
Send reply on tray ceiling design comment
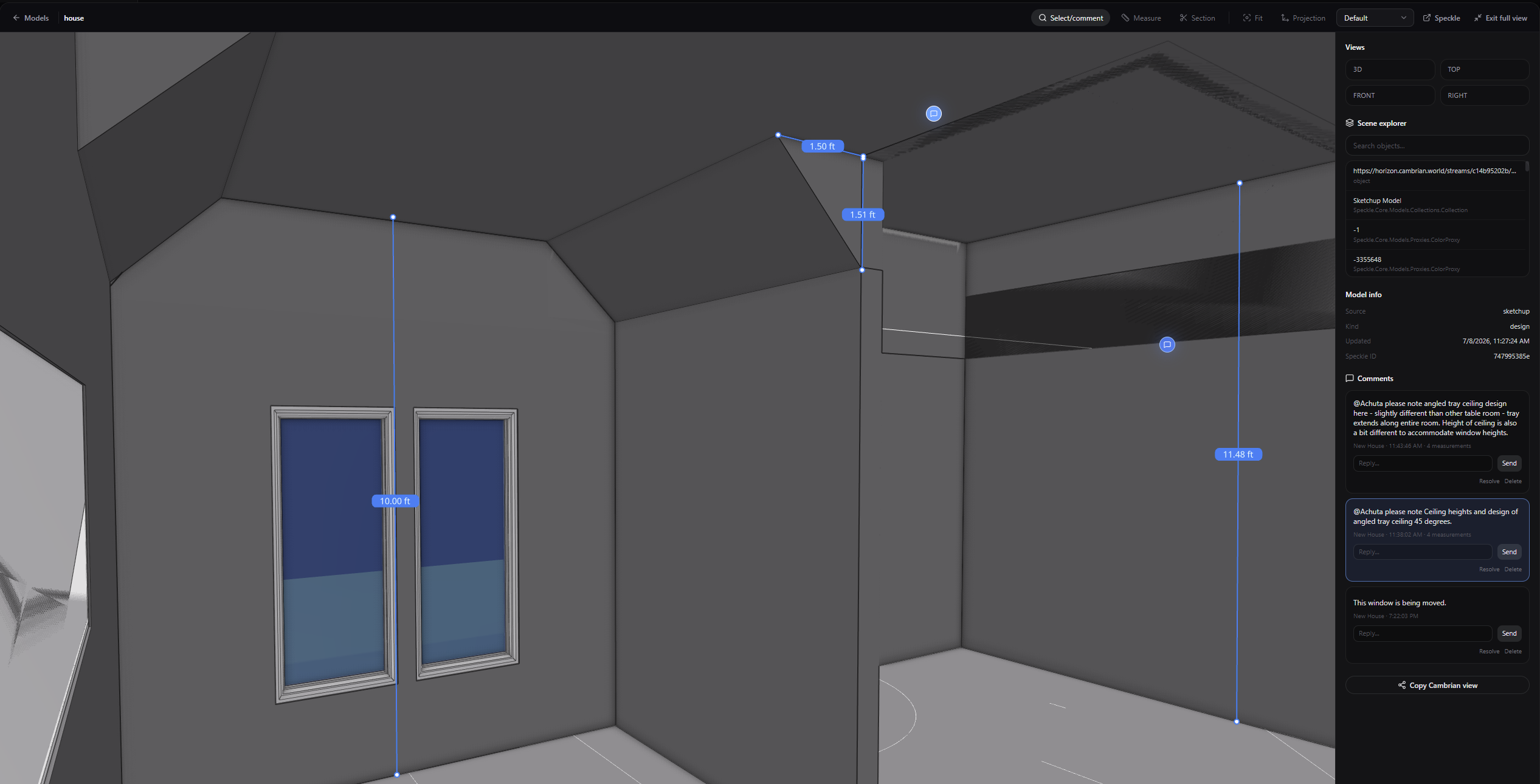(x=1509, y=463)
